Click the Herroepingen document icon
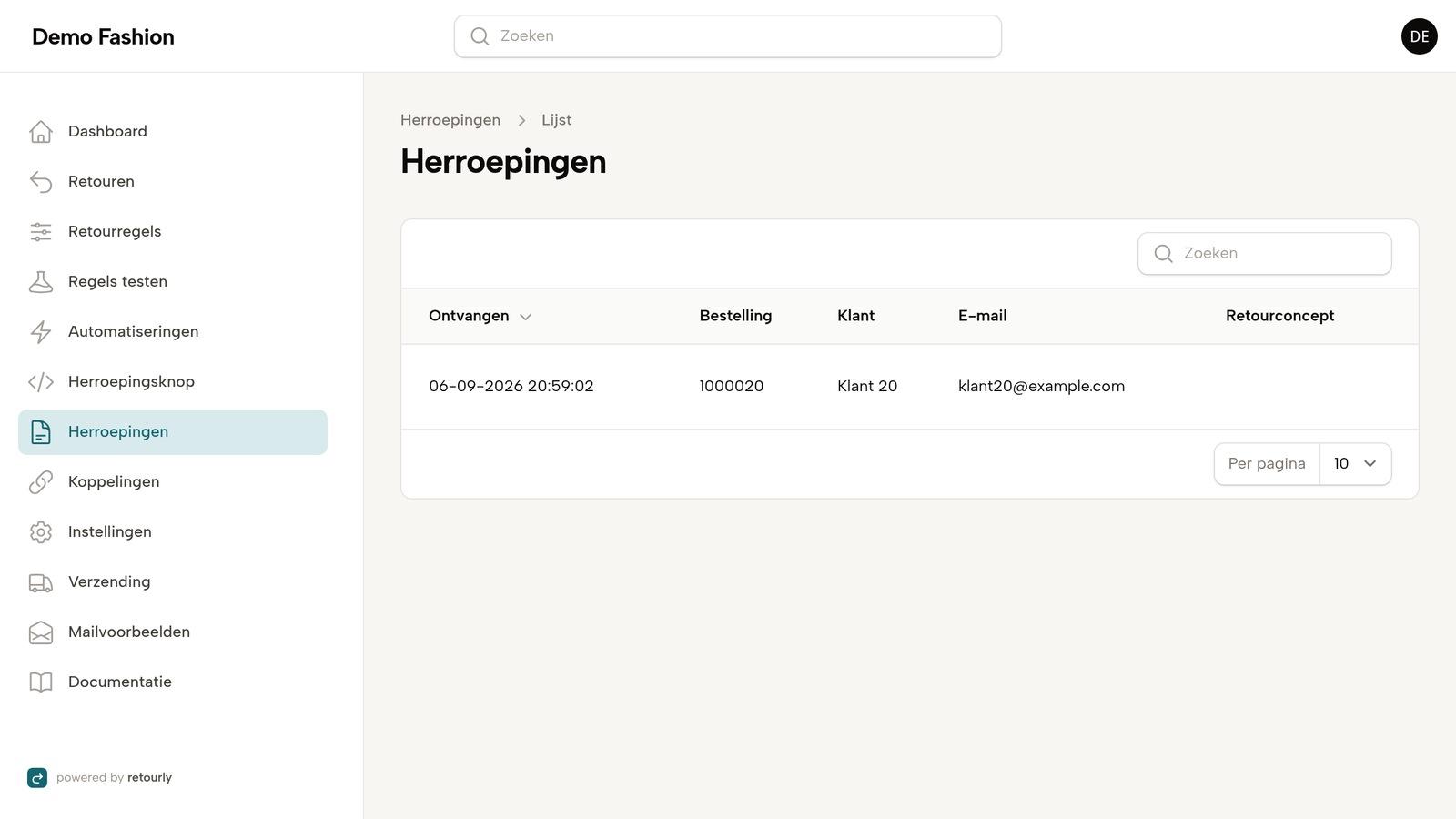The image size is (1456, 819). pyautogui.click(x=41, y=432)
